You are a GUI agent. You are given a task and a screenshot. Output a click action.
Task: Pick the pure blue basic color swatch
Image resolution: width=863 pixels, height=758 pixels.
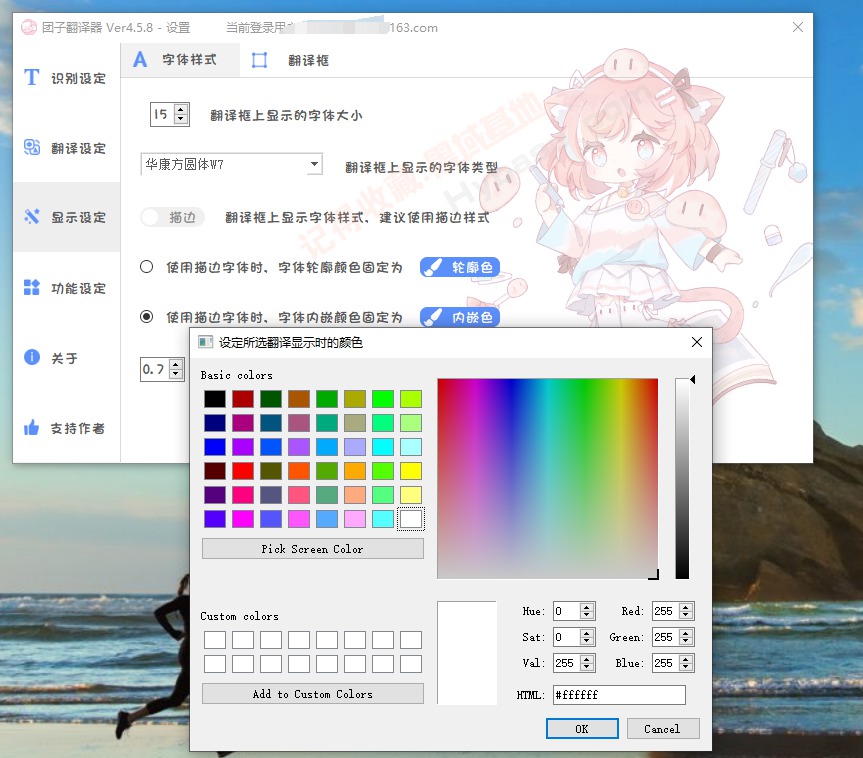(215, 446)
